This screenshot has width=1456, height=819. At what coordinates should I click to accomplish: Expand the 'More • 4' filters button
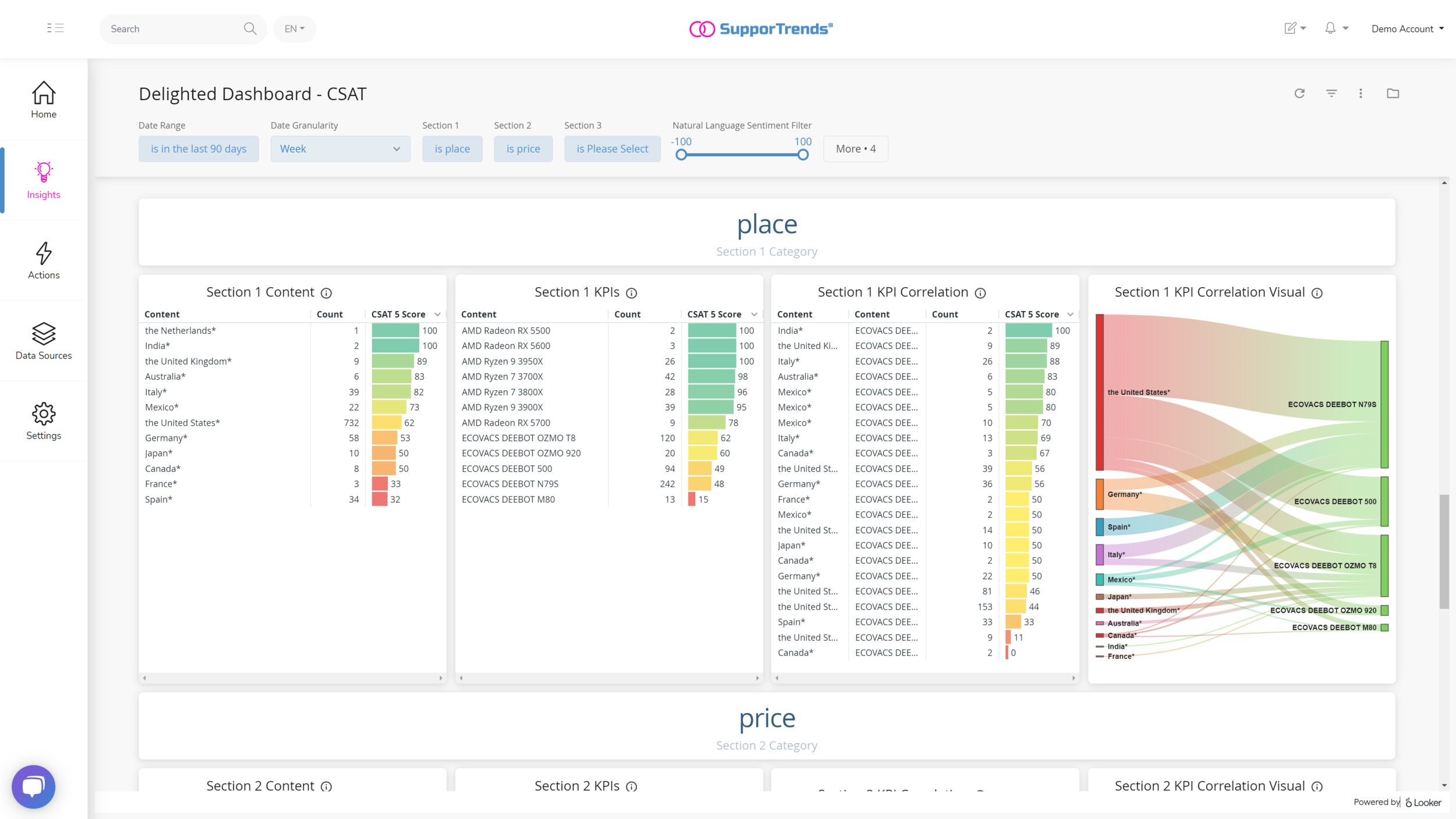pos(856,149)
